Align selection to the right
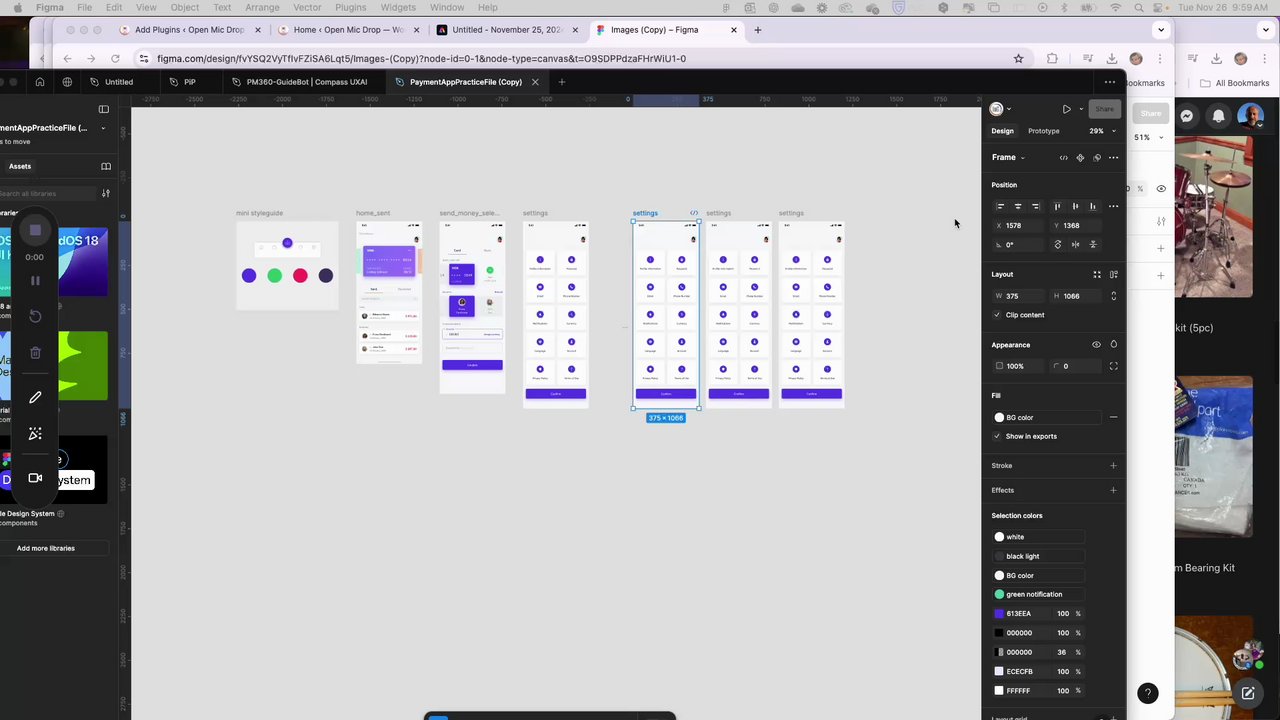This screenshot has height=720, width=1280. (x=1036, y=206)
